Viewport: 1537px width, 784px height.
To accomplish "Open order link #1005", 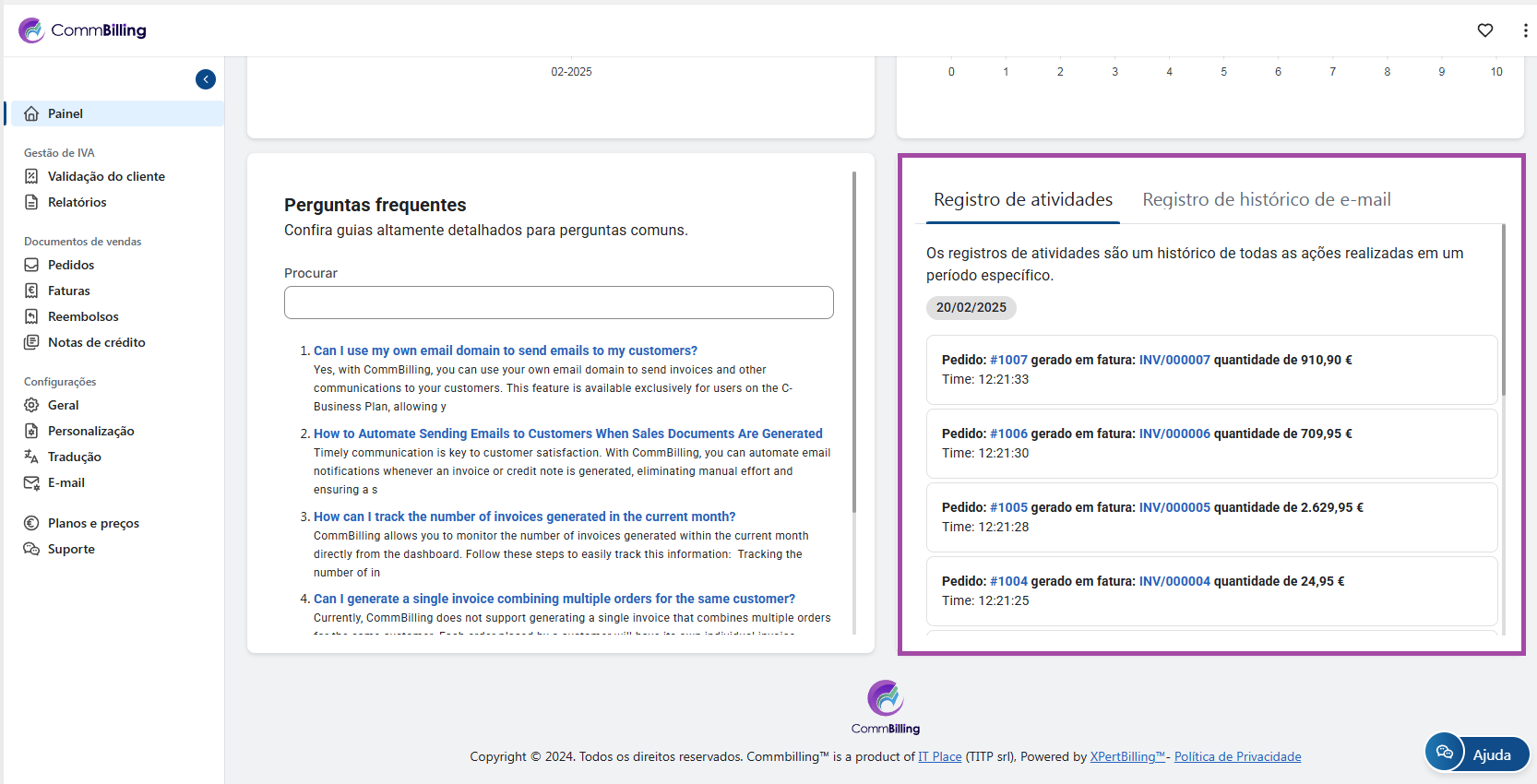I will click(x=1008, y=508).
